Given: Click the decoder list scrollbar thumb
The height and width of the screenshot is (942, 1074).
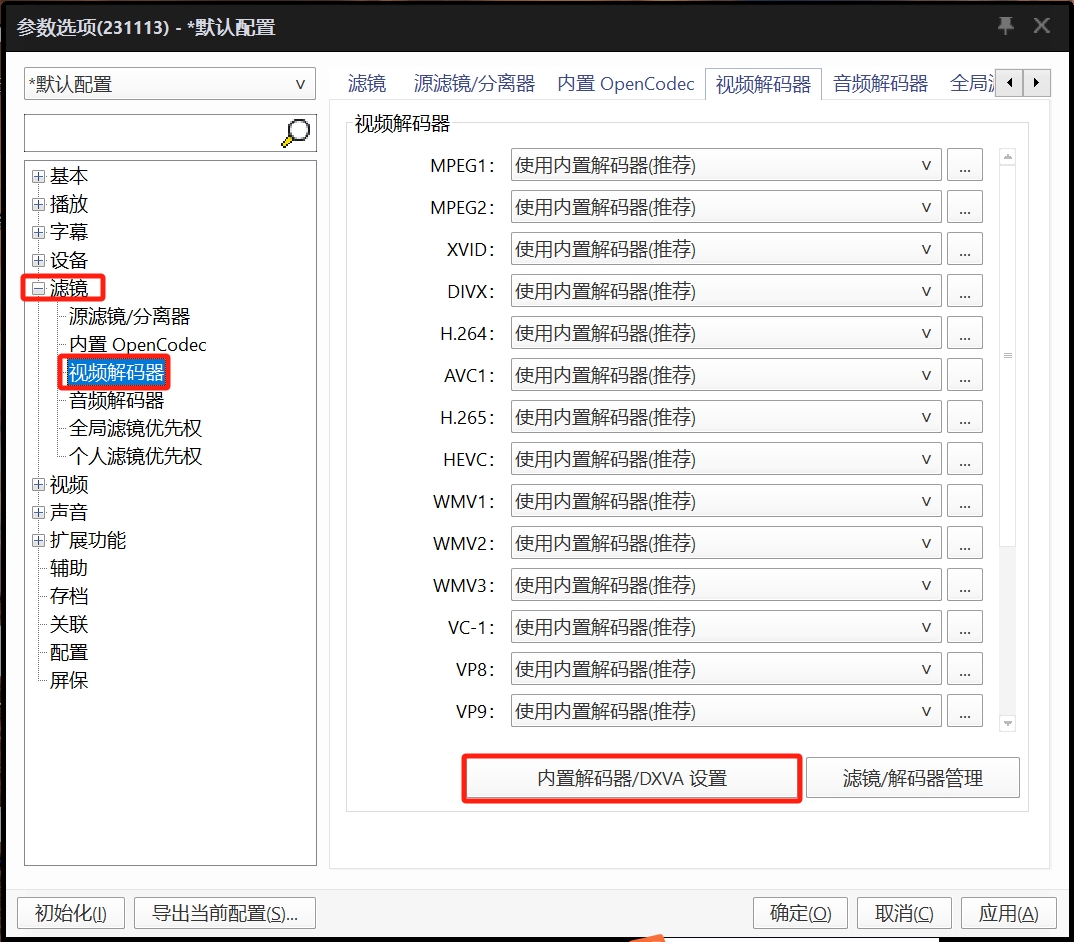Looking at the screenshot, I should [1008, 356].
